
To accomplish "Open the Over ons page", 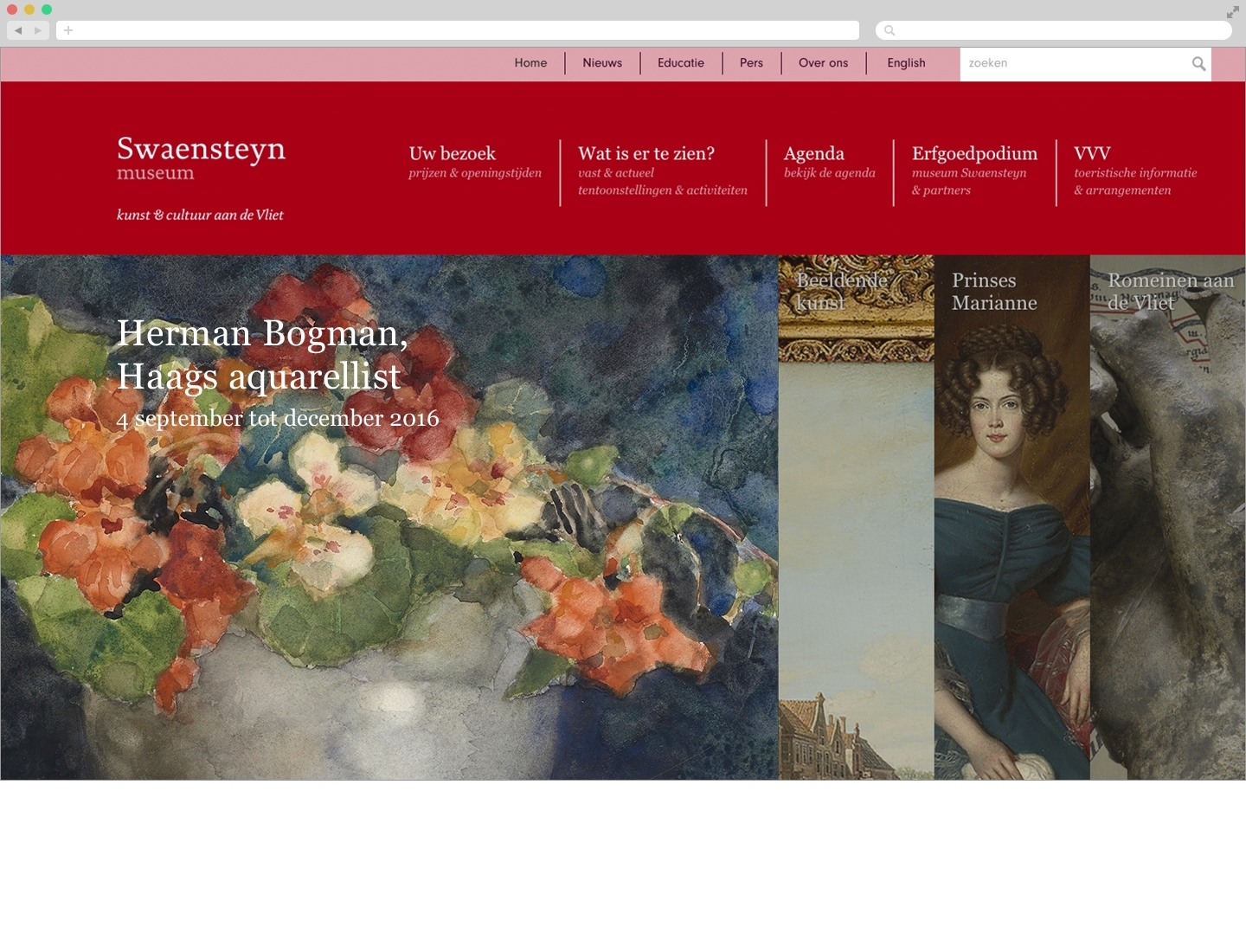I will tap(823, 63).
